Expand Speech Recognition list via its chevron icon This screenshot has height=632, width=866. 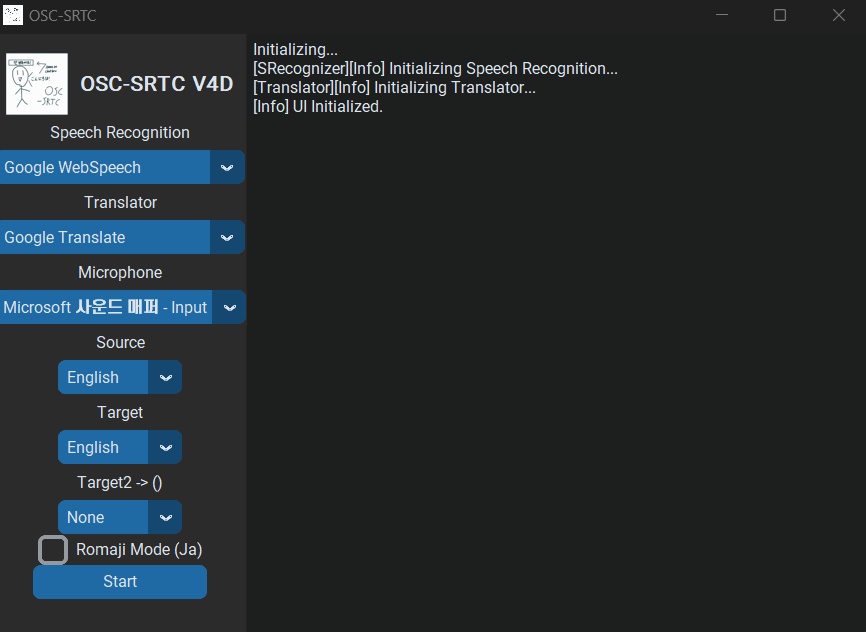click(x=227, y=167)
